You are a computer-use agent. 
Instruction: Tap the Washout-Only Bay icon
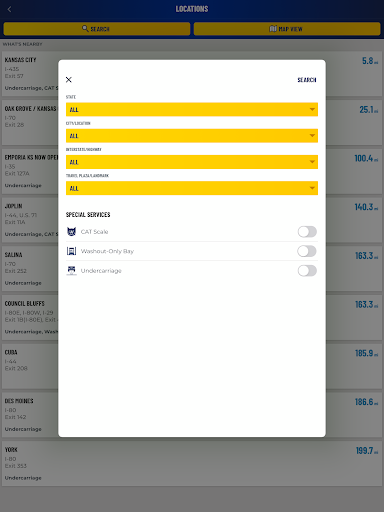pyautogui.click(x=71, y=251)
